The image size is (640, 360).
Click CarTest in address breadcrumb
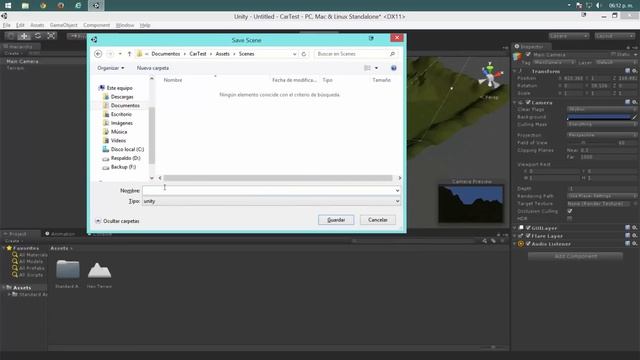click(198, 54)
